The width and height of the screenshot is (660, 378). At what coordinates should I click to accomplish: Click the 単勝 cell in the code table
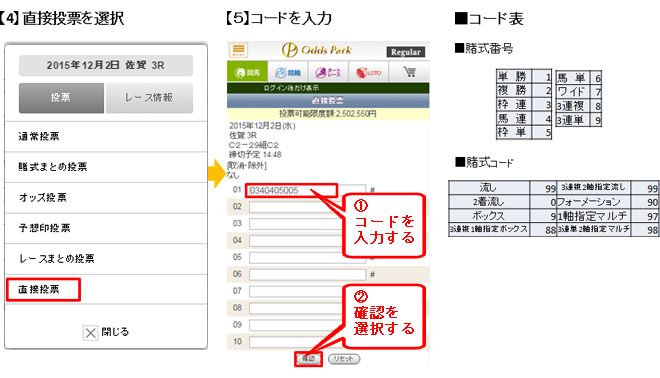[x=514, y=76]
